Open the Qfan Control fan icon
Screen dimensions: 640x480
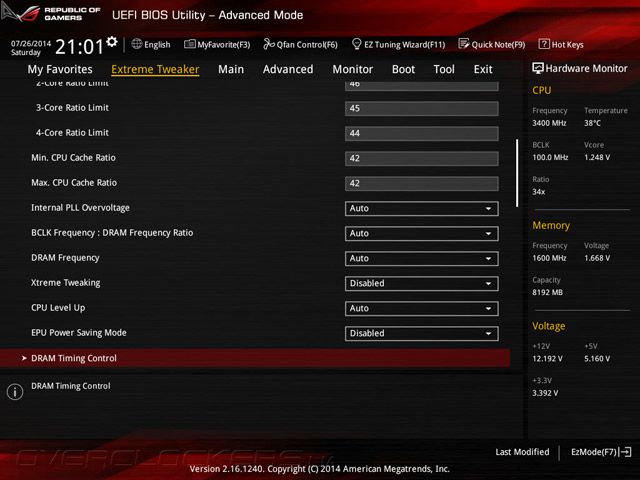[x=269, y=44]
